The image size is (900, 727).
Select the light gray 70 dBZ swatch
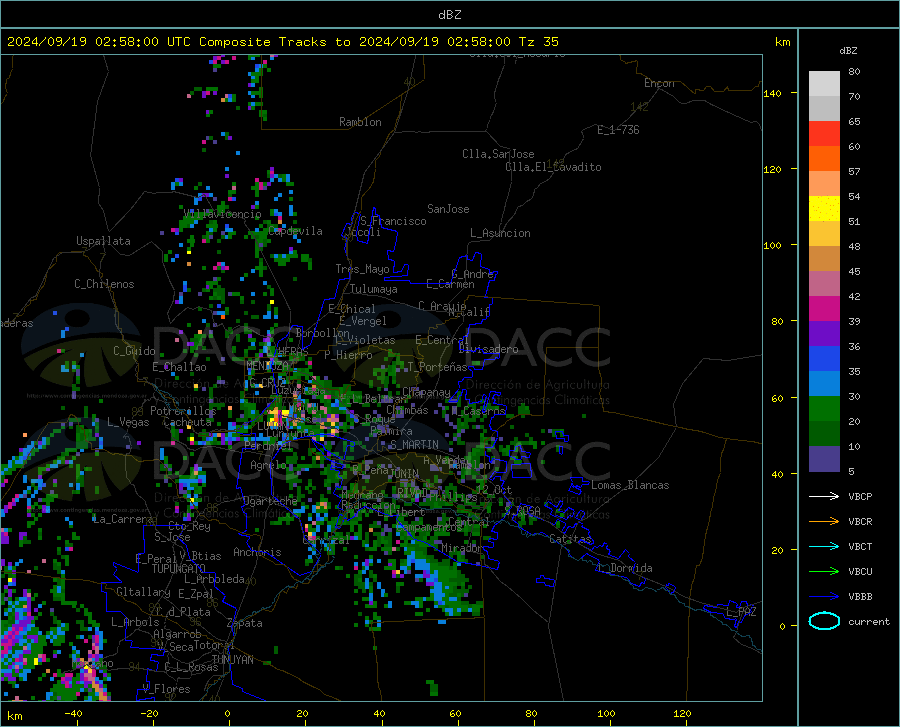(x=824, y=84)
